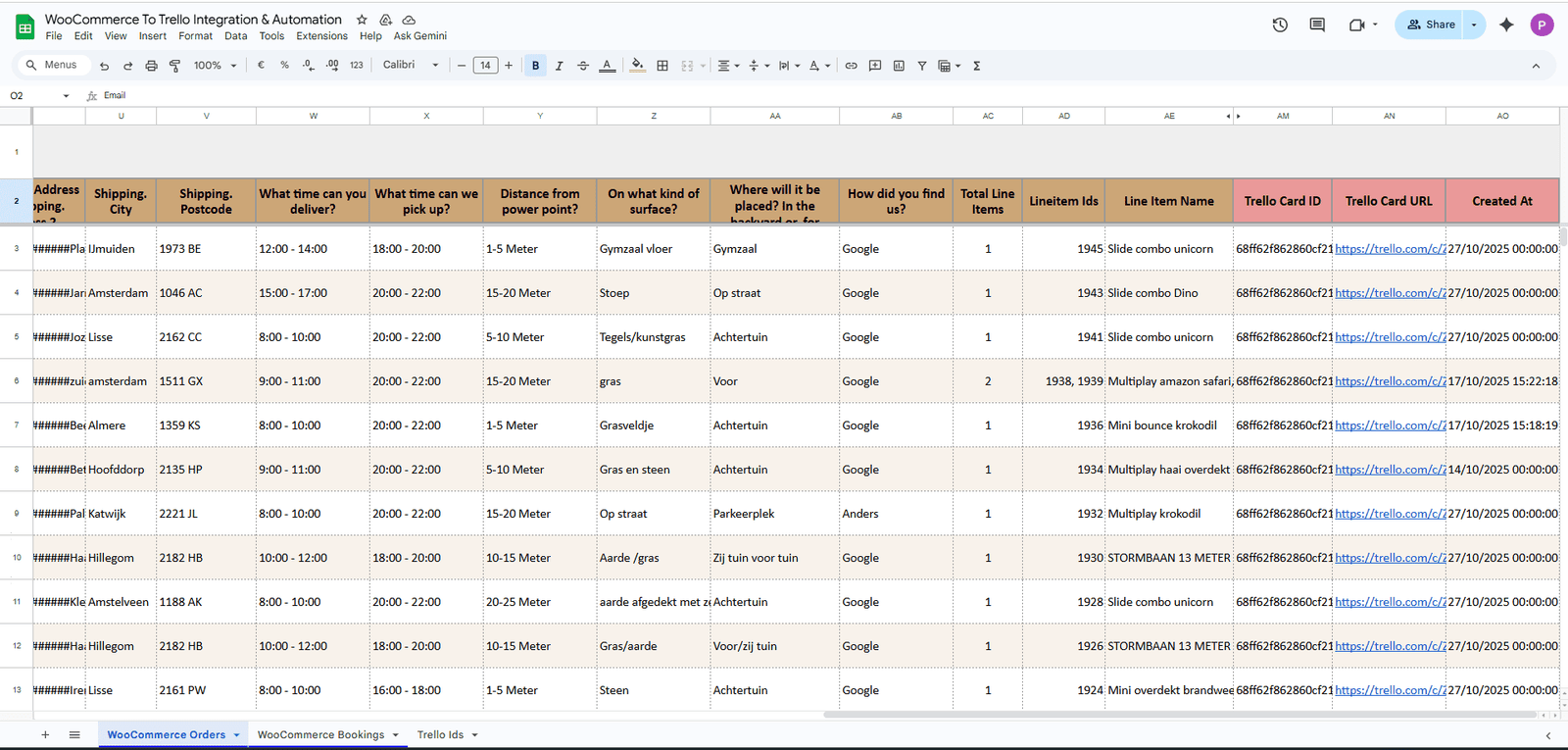Click the font size field

485,66
